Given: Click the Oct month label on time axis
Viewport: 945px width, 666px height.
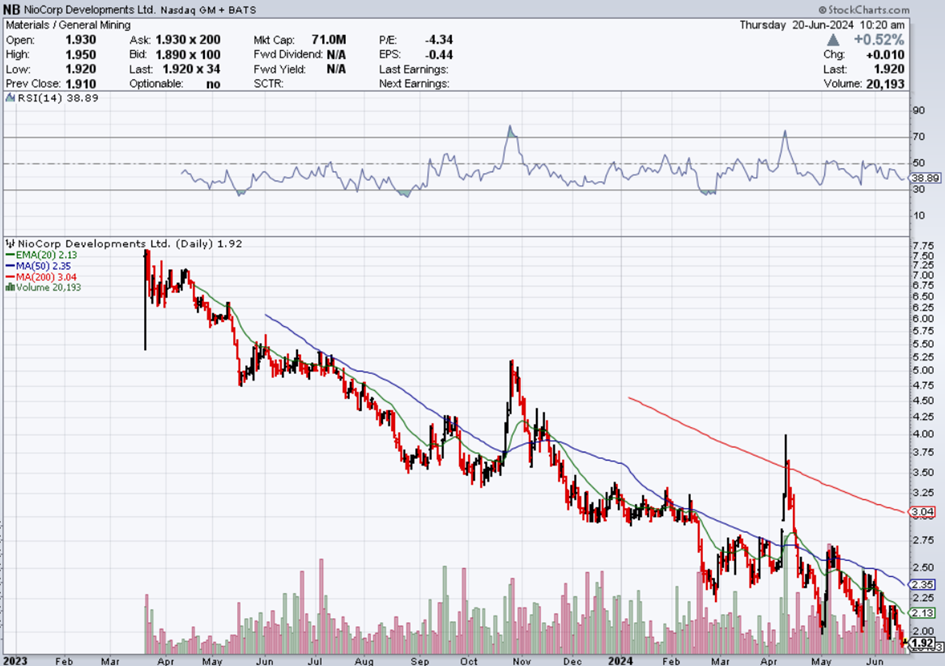Looking at the screenshot, I should (x=469, y=661).
